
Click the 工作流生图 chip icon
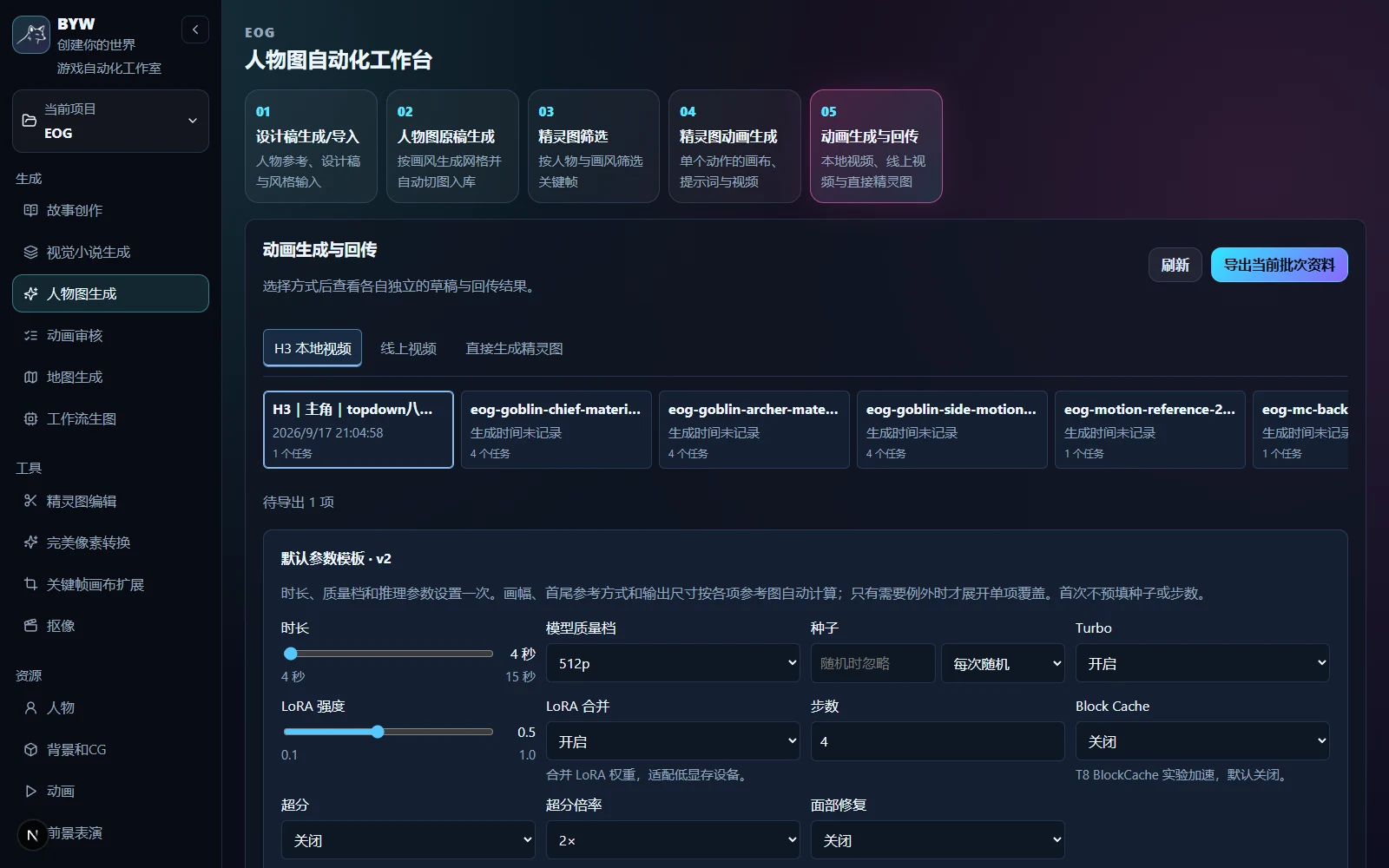[30, 418]
